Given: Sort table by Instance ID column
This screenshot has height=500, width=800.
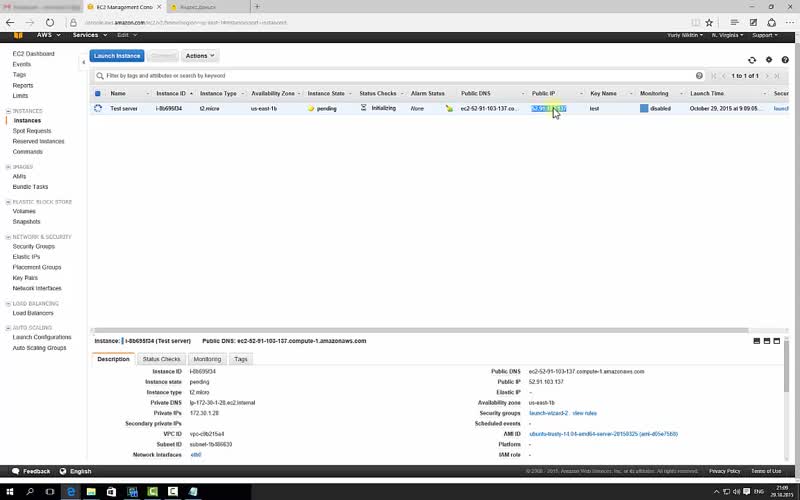Looking at the screenshot, I should 171,93.
